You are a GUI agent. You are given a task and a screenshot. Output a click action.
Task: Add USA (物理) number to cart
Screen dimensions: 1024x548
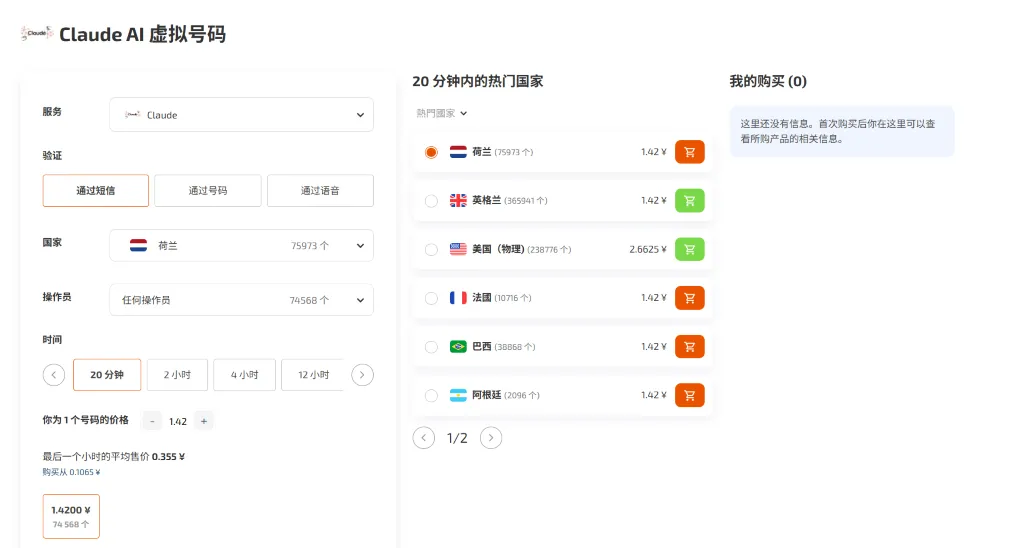point(690,250)
